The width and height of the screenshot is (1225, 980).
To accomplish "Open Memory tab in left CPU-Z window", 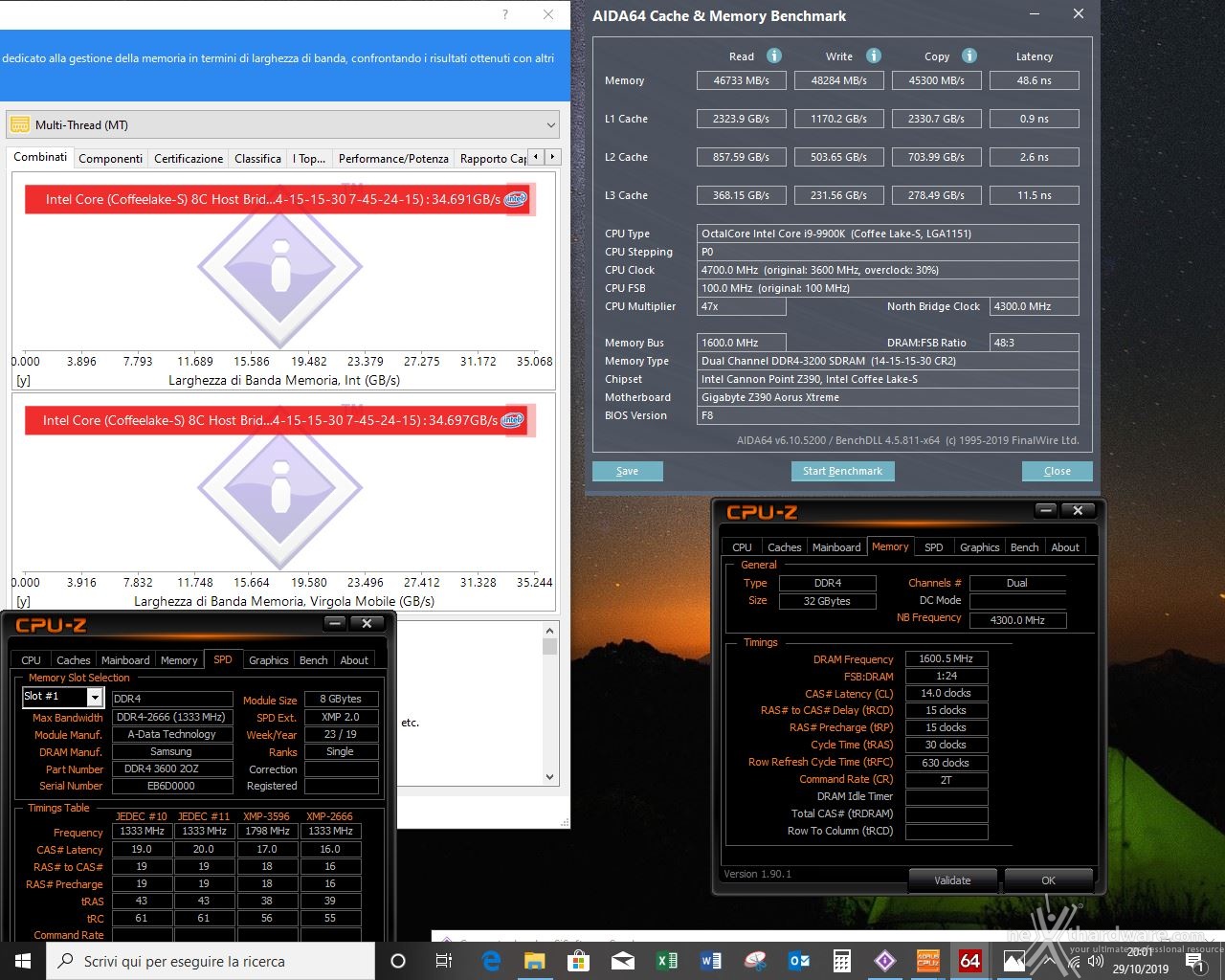I will tap(179, 660).
